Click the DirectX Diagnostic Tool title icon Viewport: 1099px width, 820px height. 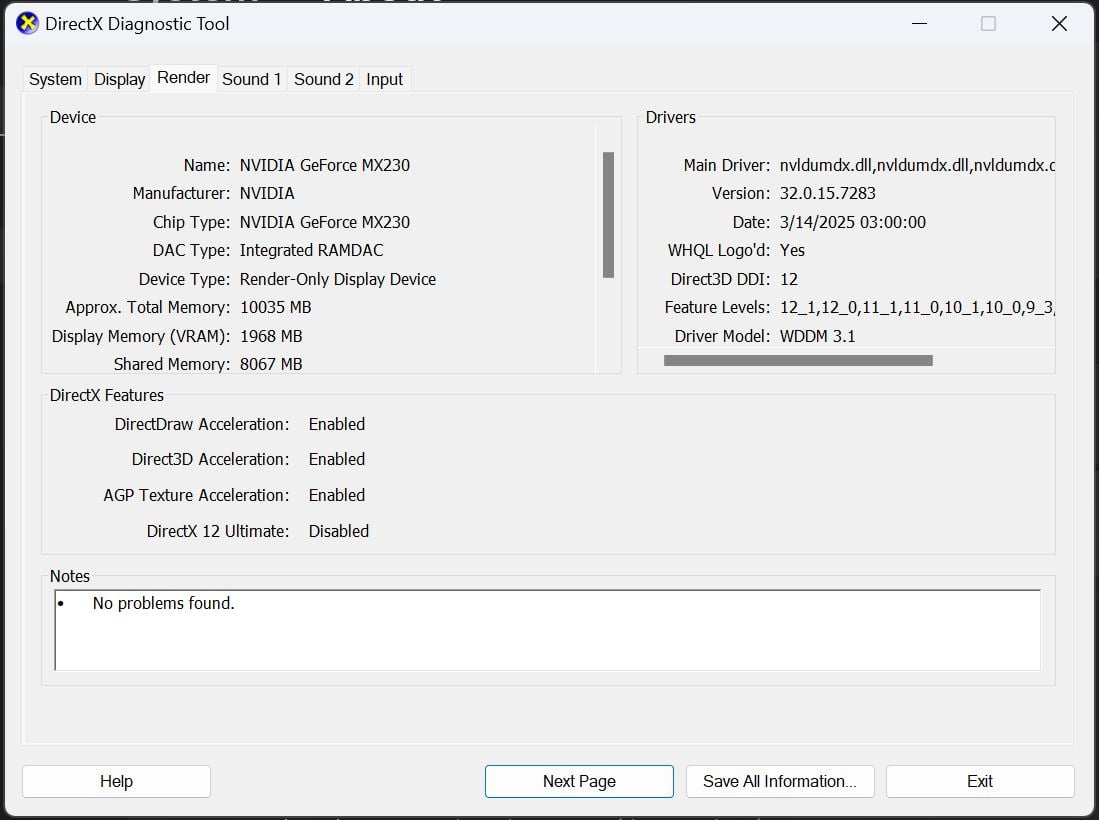click(x=27, y=23)
